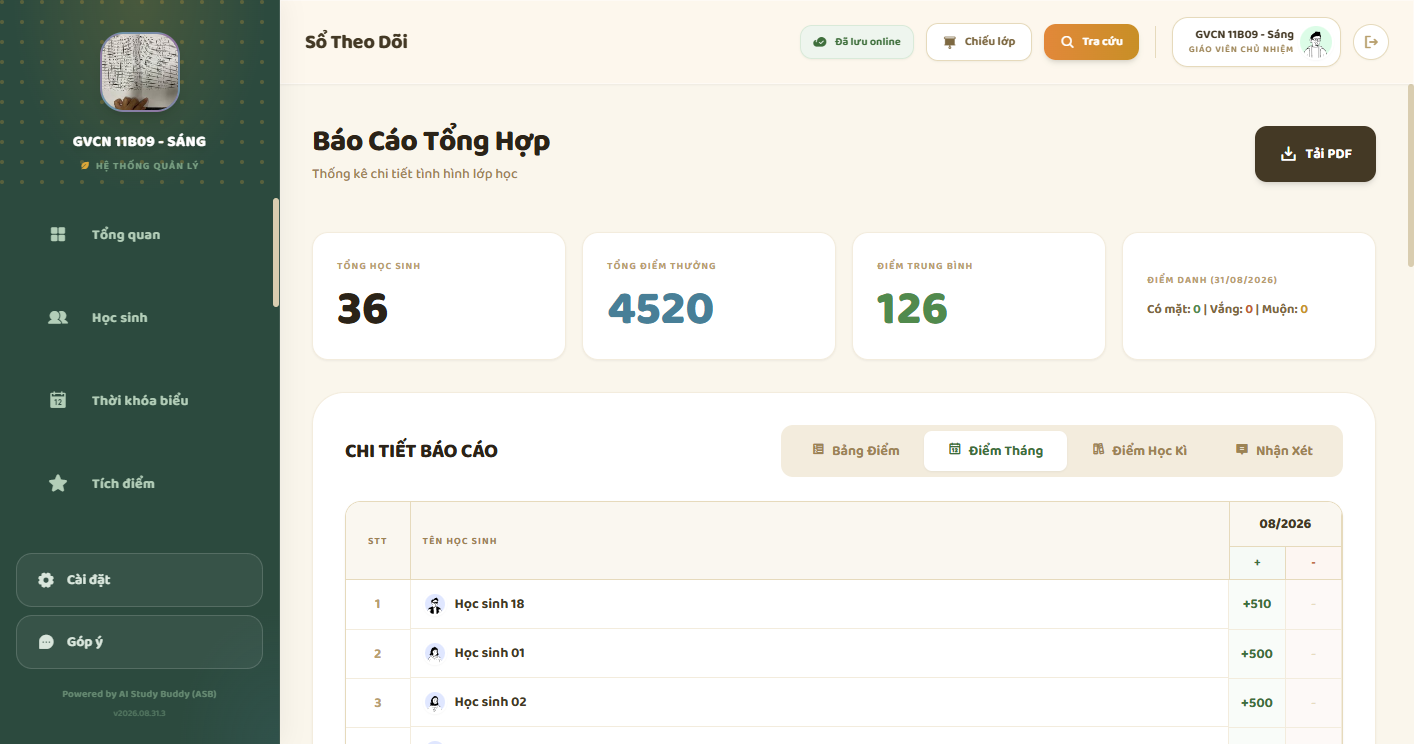Screen dimensions: 1414x744
Task: Click the Tổng học sinh 36 card
Action: 439,296
